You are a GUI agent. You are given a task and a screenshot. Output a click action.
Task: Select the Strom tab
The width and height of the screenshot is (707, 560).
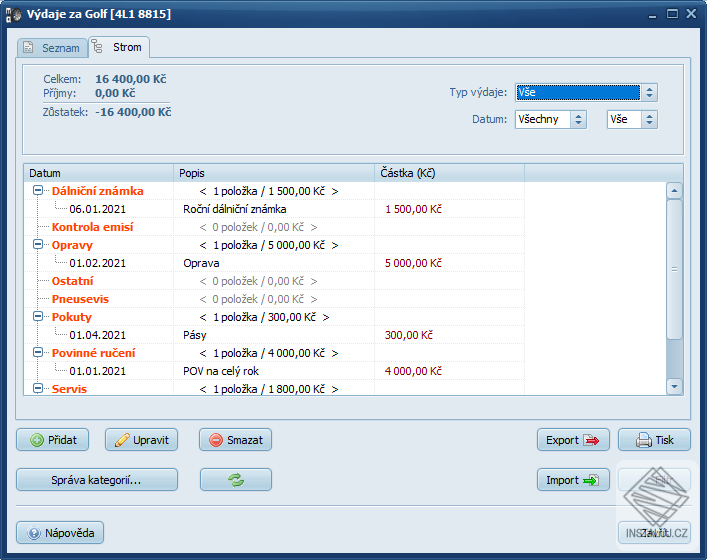pyautogui.click(x=119, y=47)
